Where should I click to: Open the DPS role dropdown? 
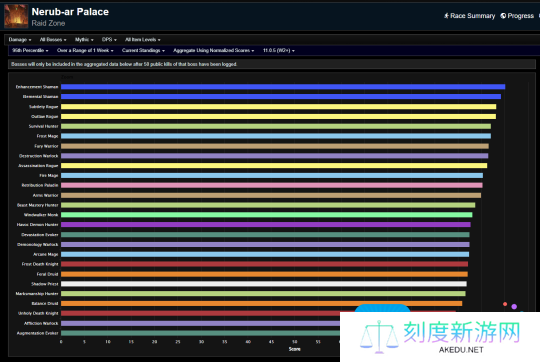coord(109,40)
